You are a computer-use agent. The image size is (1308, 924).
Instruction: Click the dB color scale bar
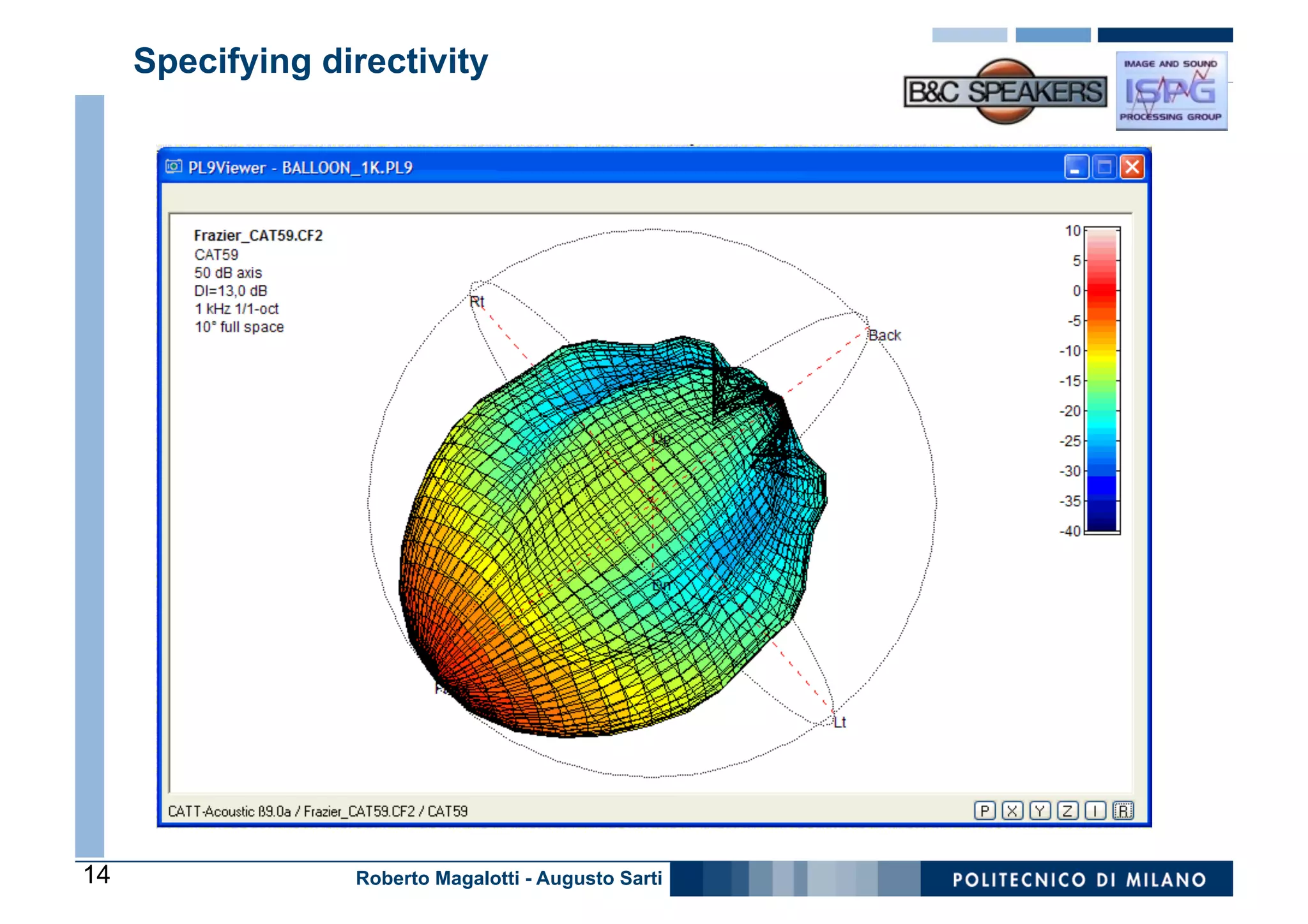tap(1102, 380)
